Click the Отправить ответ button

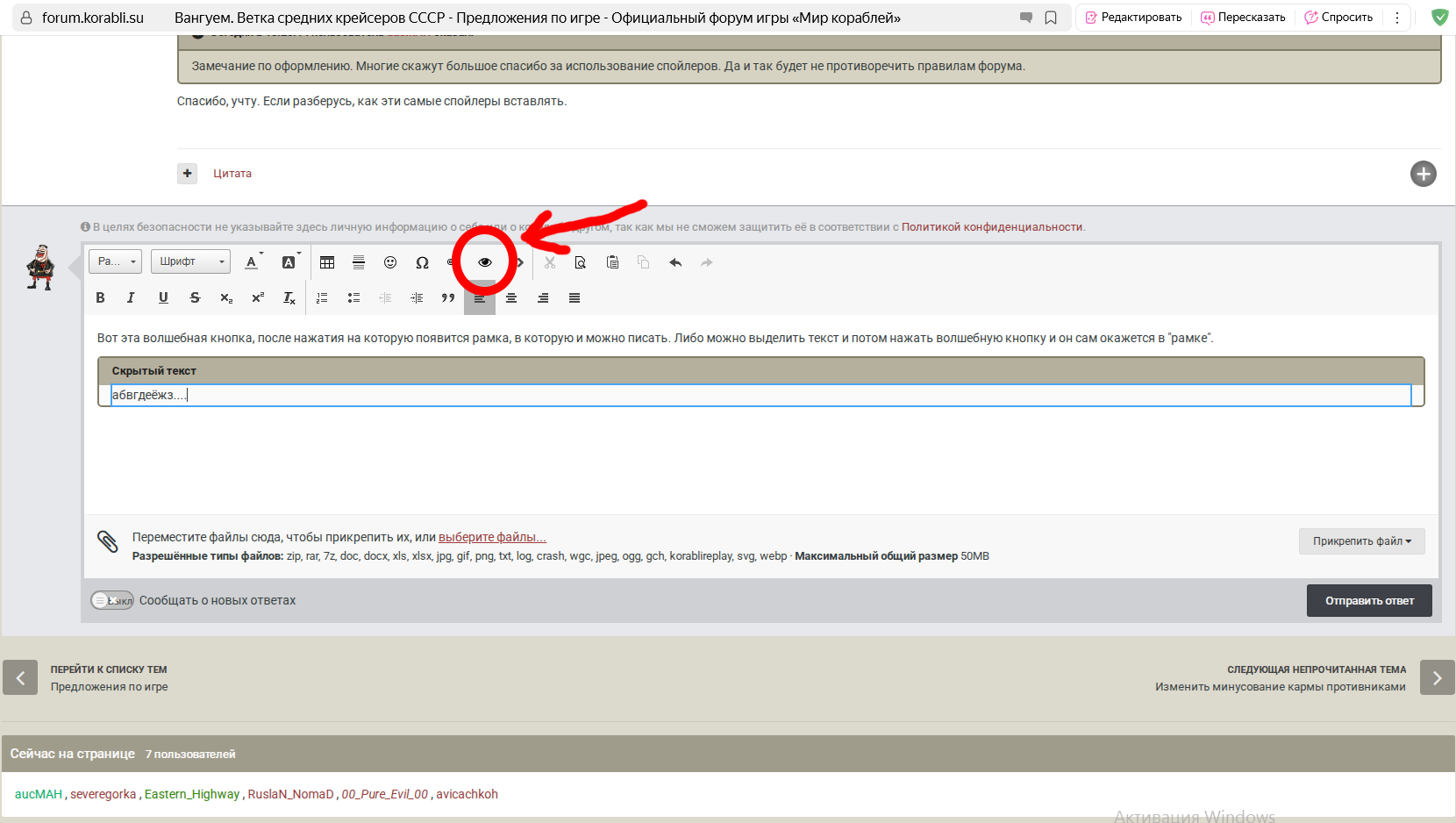[1369, 601]
